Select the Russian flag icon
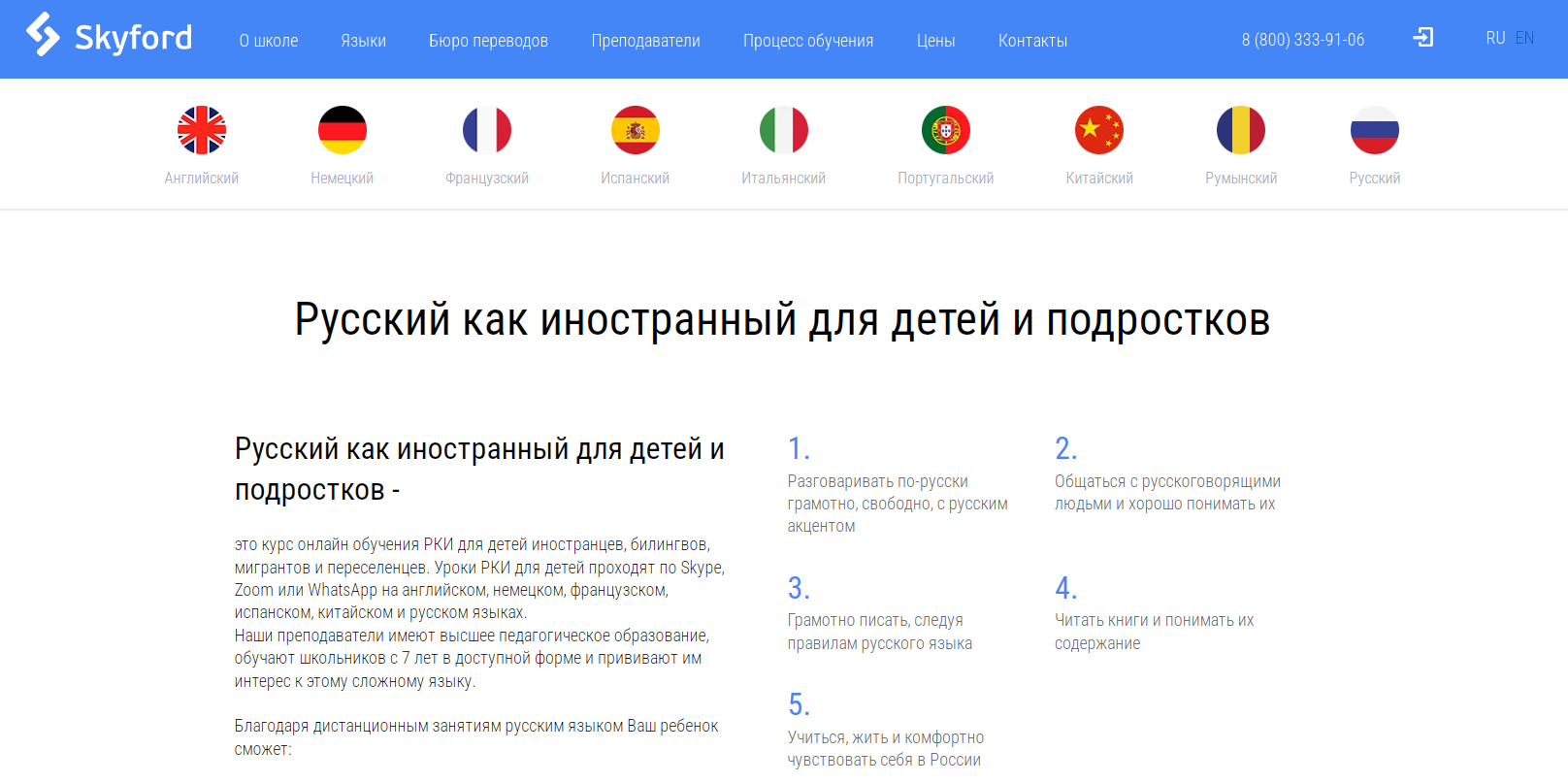The height and width of the screenshot is (783, 1568). (x=1375, y=130)
